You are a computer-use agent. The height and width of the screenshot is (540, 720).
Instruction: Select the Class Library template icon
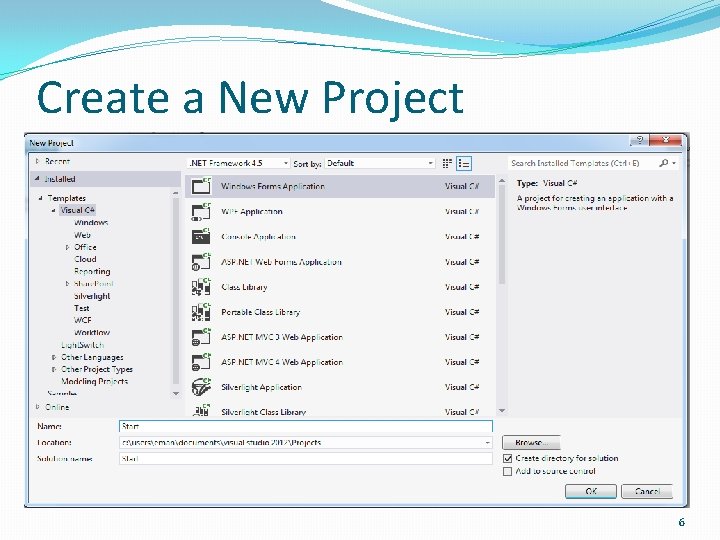(x=201, y=287)
